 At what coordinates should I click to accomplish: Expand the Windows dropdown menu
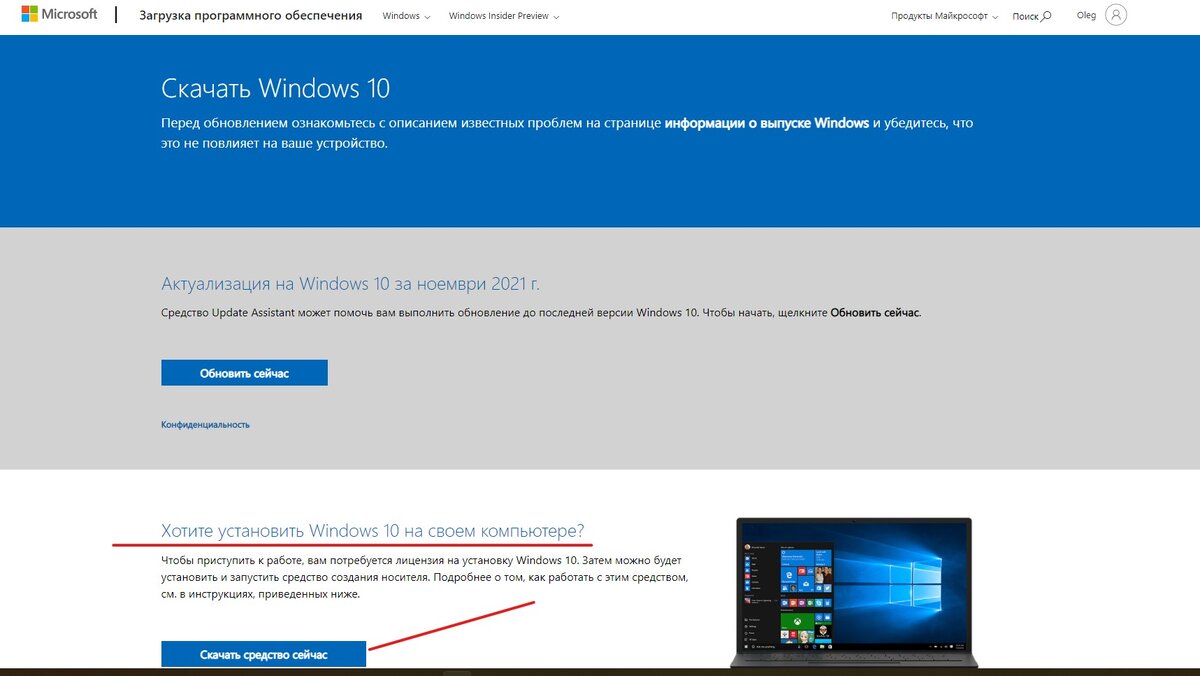(406, 16)
